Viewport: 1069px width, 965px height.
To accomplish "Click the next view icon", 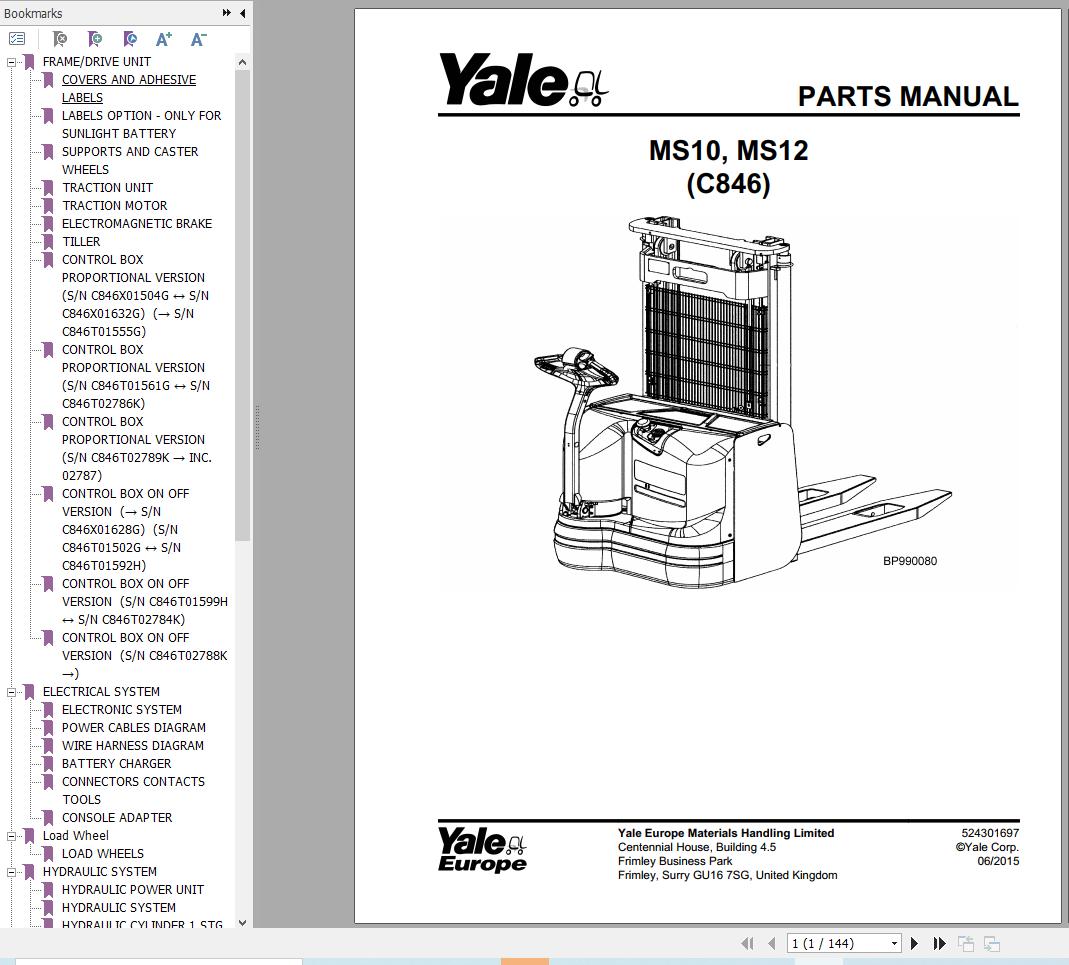I will pos(991,943).
